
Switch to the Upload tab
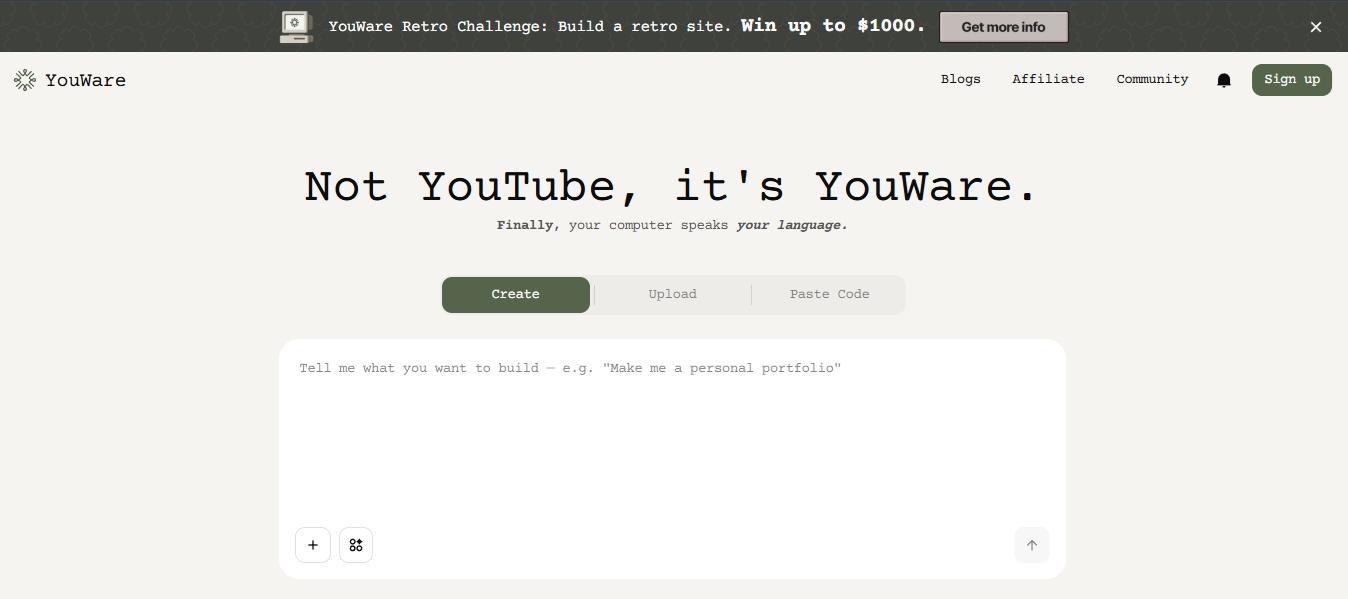point(672,295)
